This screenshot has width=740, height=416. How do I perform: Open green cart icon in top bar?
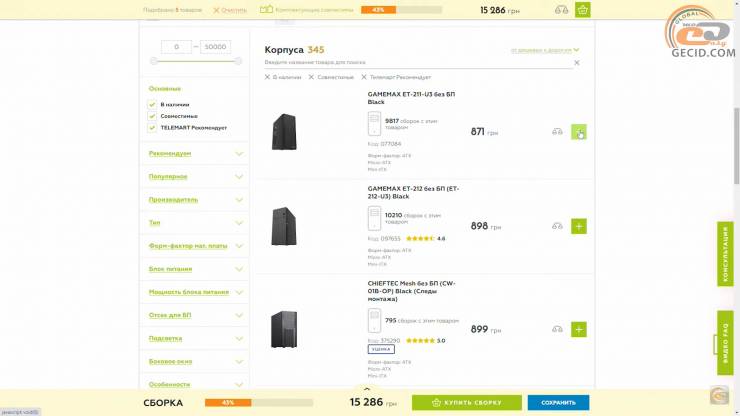point(583,10)
